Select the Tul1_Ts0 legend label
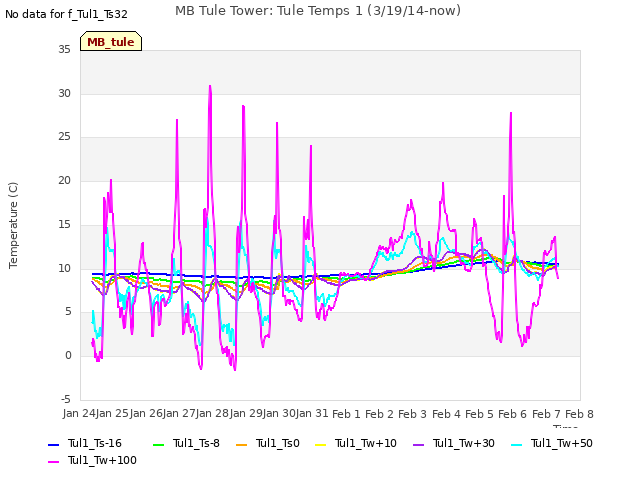This screenshot has width=640, height=480. point(278,443)
